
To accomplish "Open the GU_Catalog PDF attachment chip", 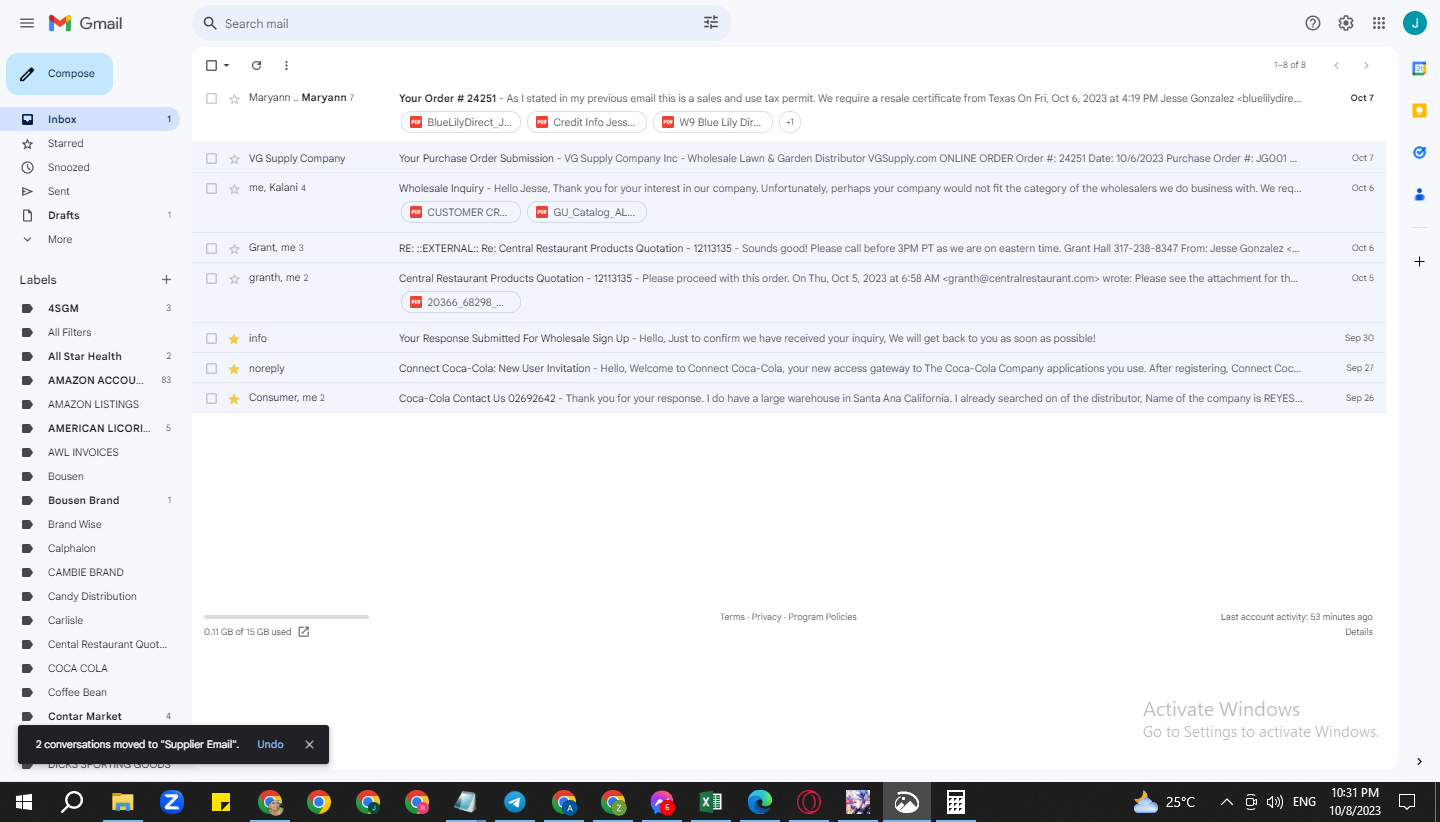I will (587, 212).
